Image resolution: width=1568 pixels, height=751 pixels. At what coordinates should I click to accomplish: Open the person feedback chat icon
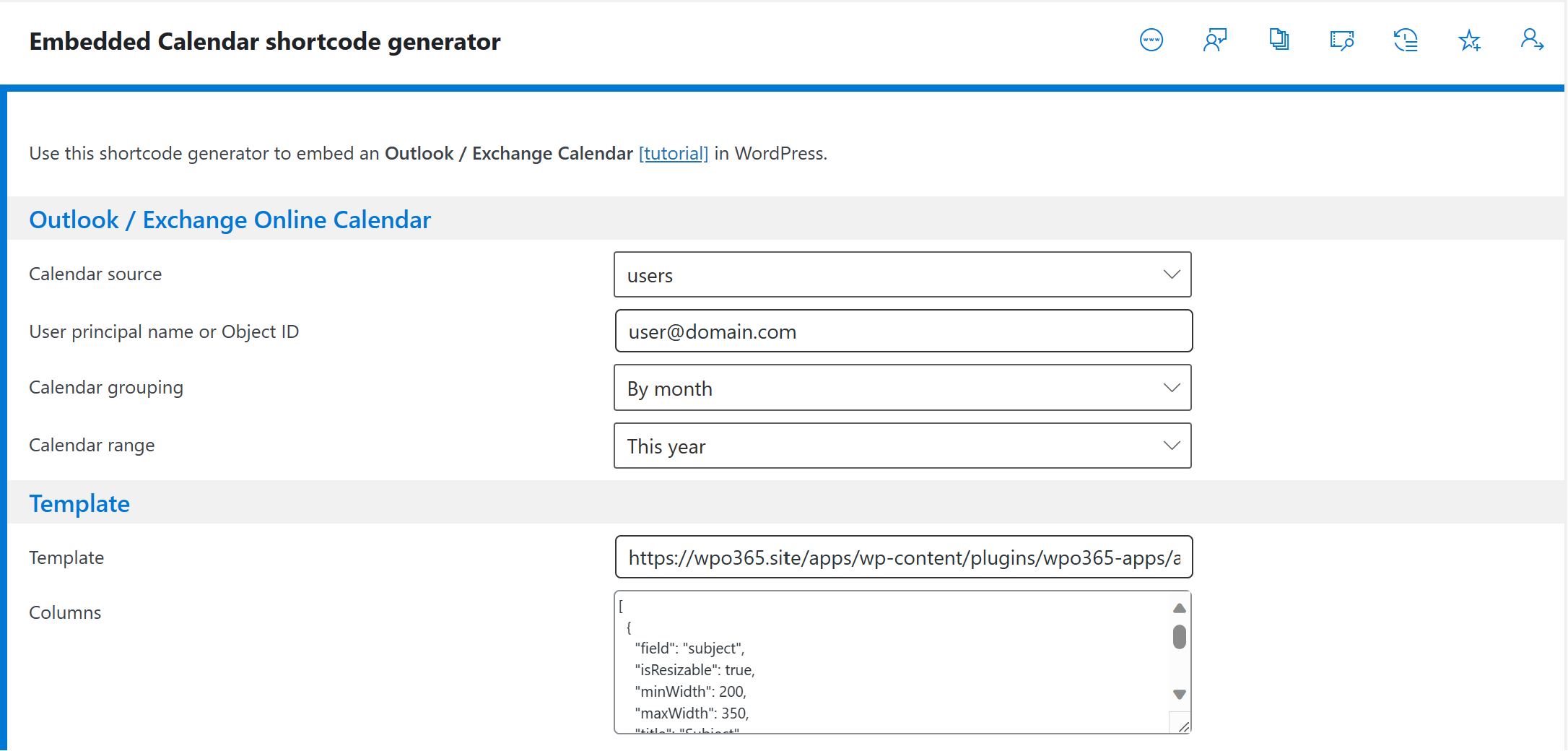point(1215,40)
